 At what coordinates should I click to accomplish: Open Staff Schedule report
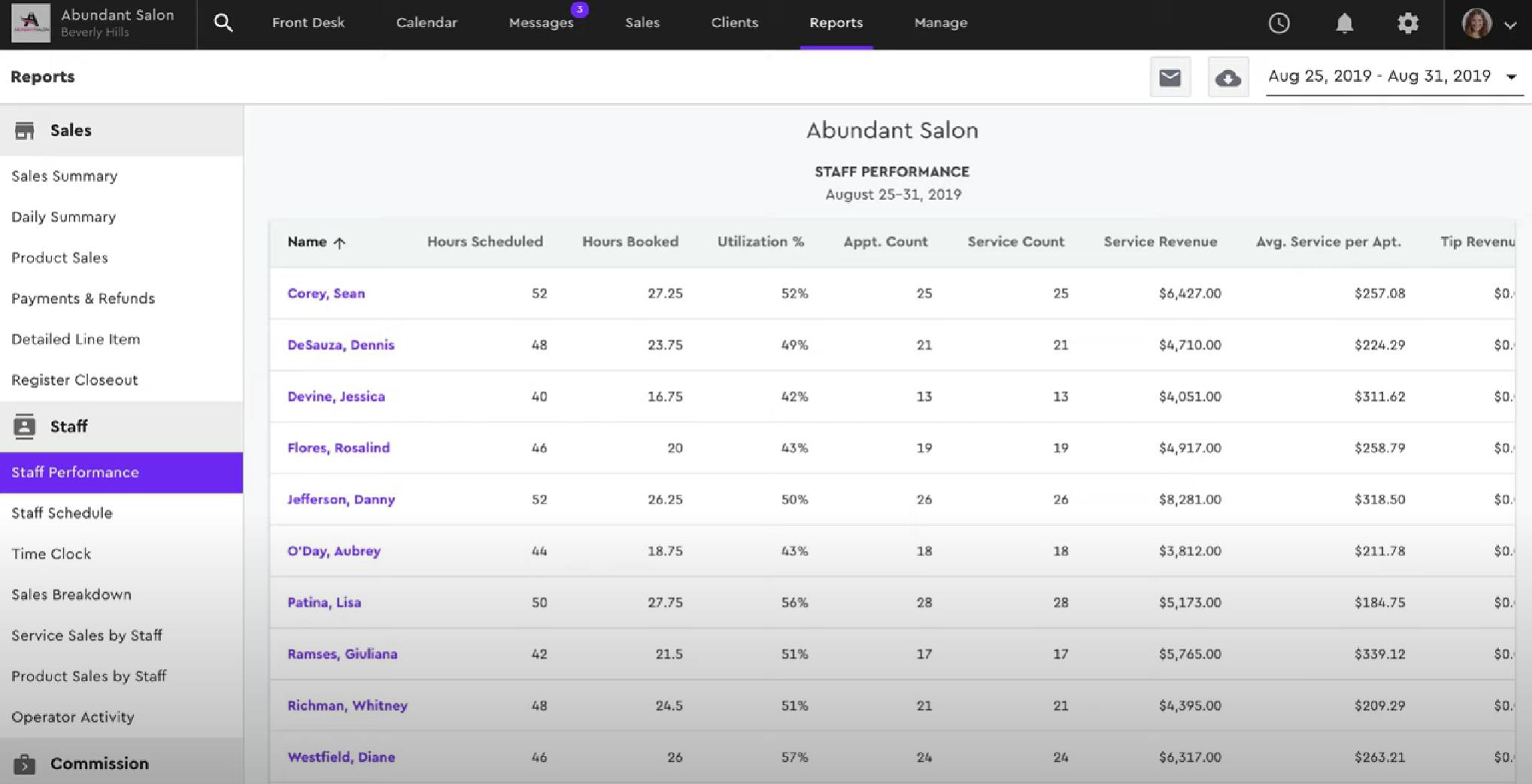point(62,513)
